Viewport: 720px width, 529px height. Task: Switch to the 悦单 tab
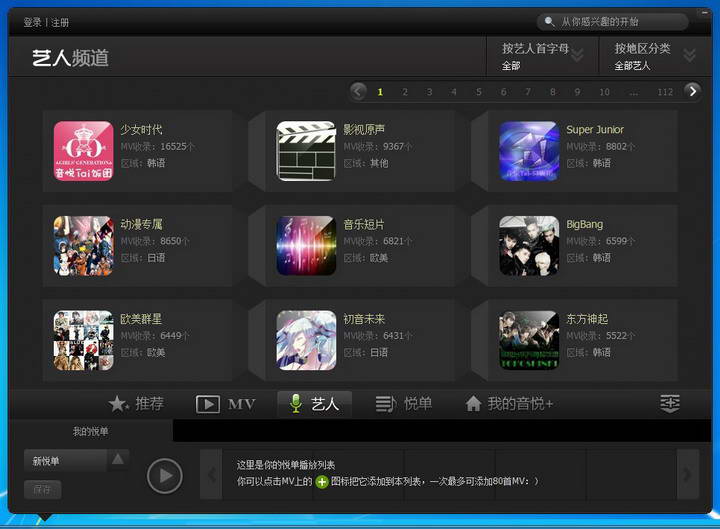click(x=404, y=404)
